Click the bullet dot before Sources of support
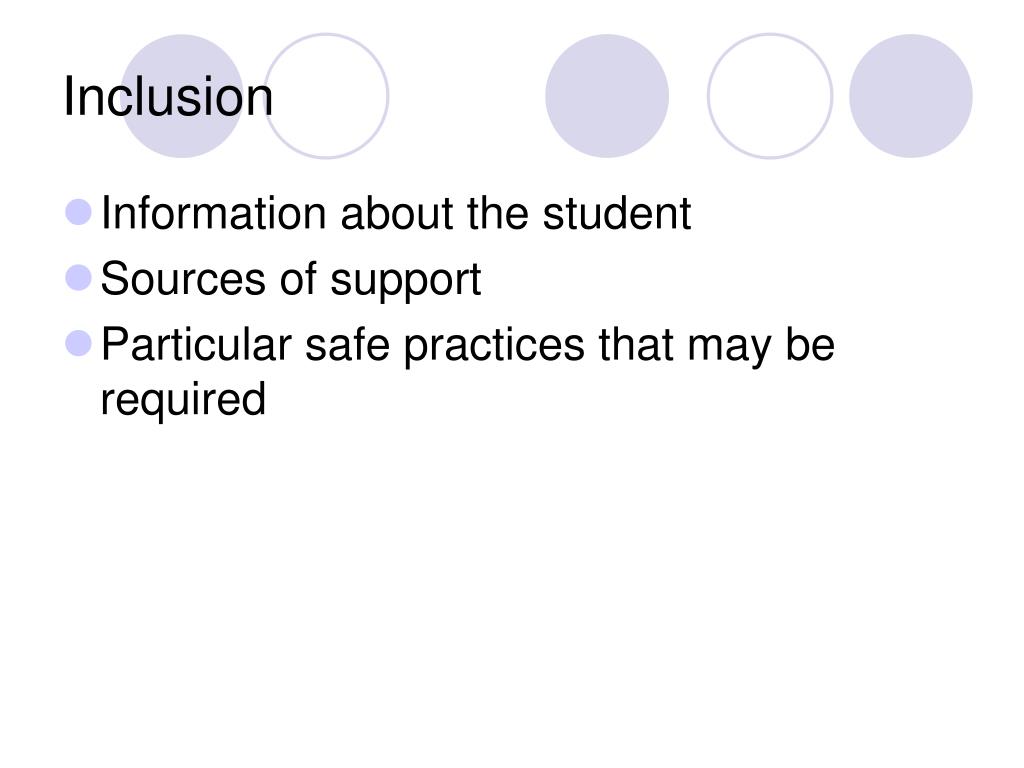Viewport: 1024px width, 768px height. coord(78,278)
